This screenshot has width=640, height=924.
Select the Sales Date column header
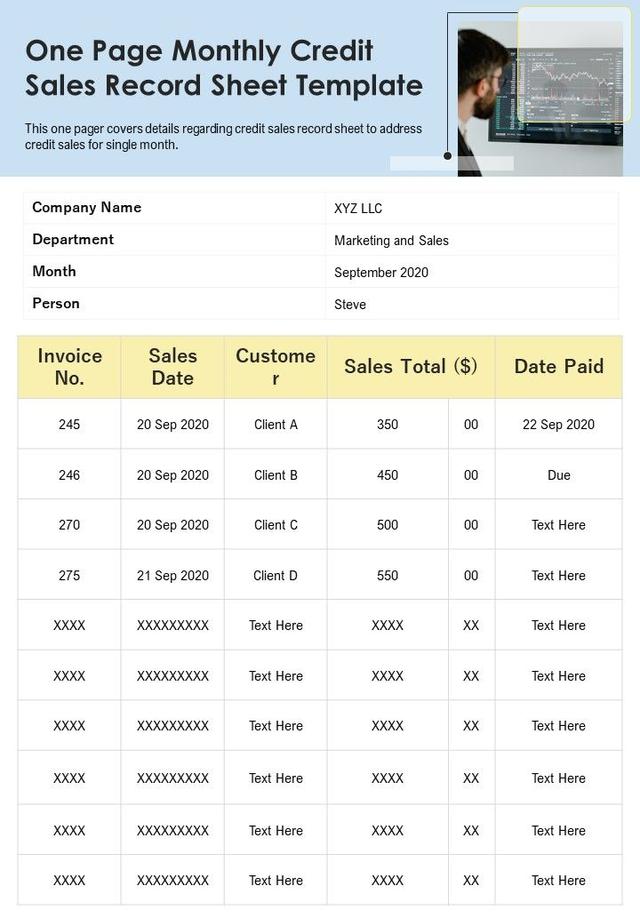(173, 367)
